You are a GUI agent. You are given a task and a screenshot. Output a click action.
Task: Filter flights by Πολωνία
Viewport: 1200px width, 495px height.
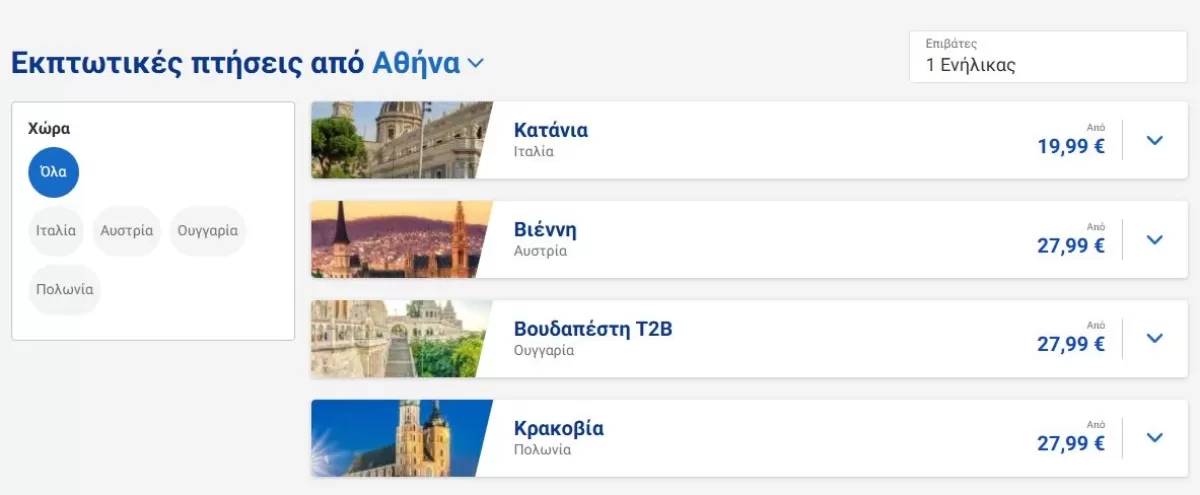(65, 289)
